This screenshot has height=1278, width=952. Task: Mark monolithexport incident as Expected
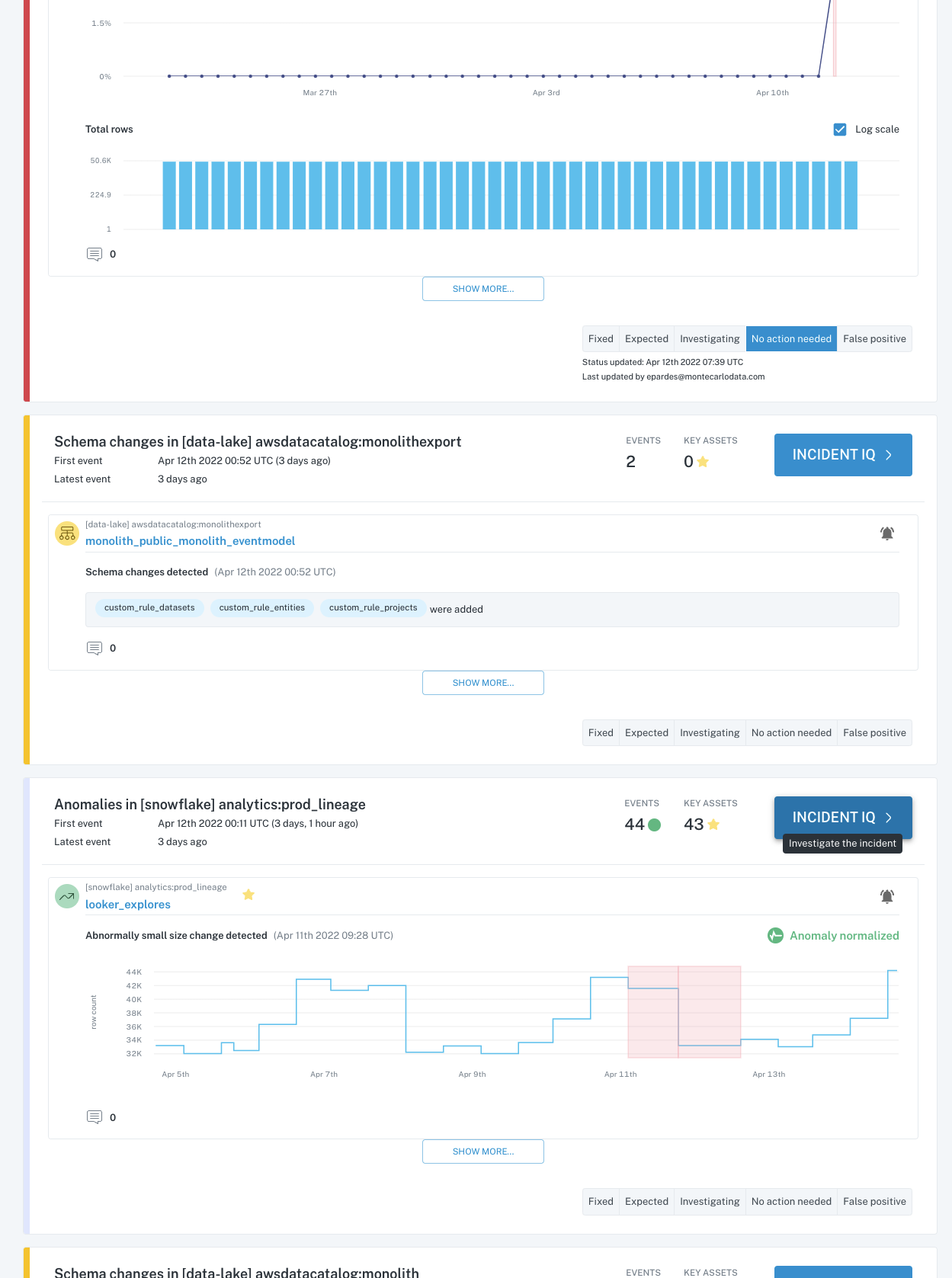646,733
